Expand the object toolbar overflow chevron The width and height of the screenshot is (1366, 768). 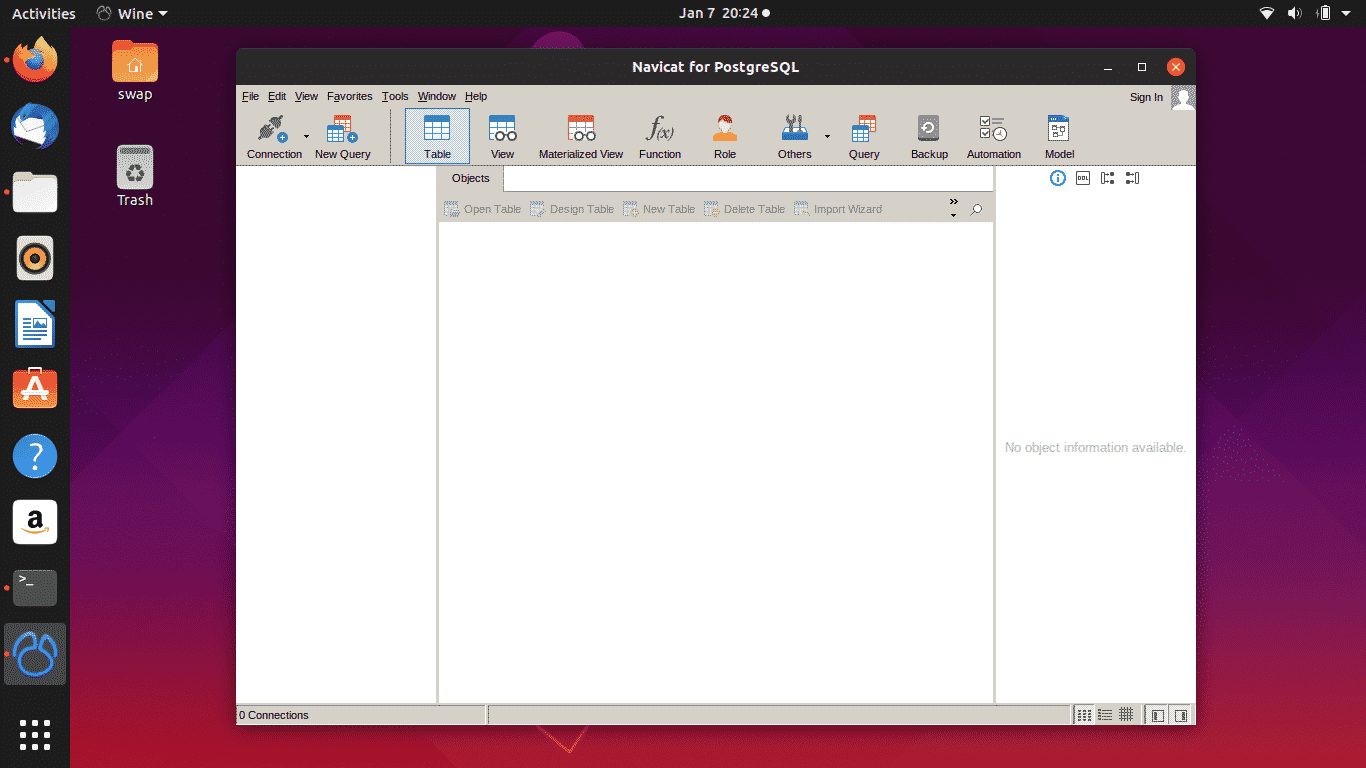tap(953, 208)
